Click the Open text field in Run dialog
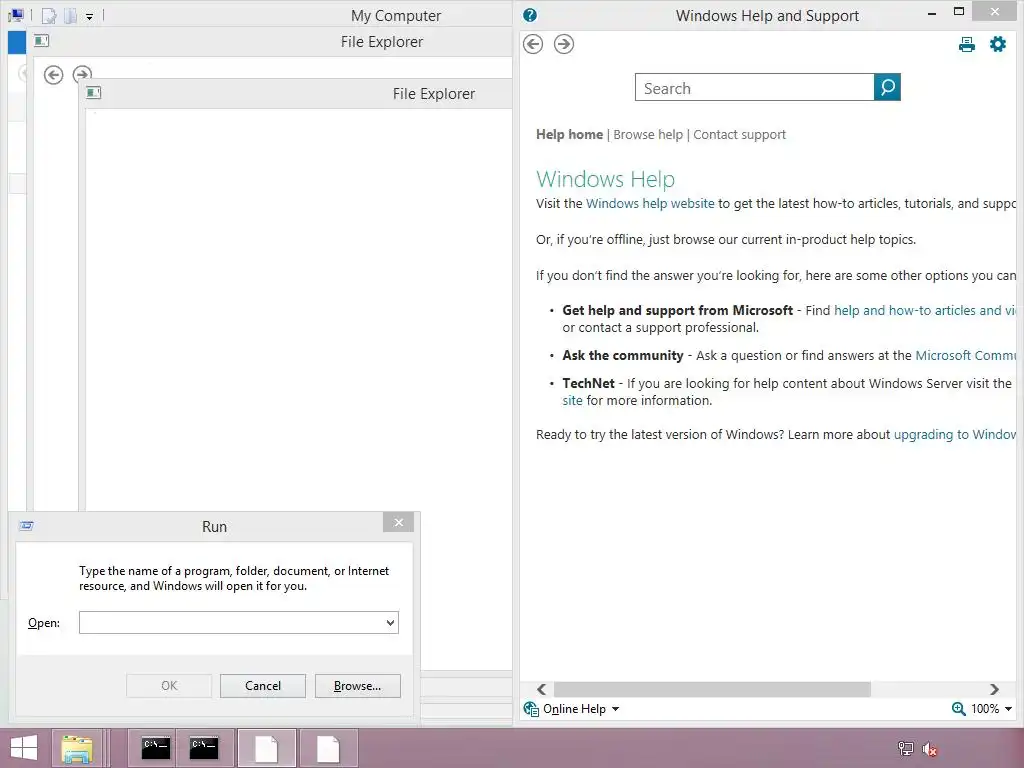1024x768 pixels. 231,622
